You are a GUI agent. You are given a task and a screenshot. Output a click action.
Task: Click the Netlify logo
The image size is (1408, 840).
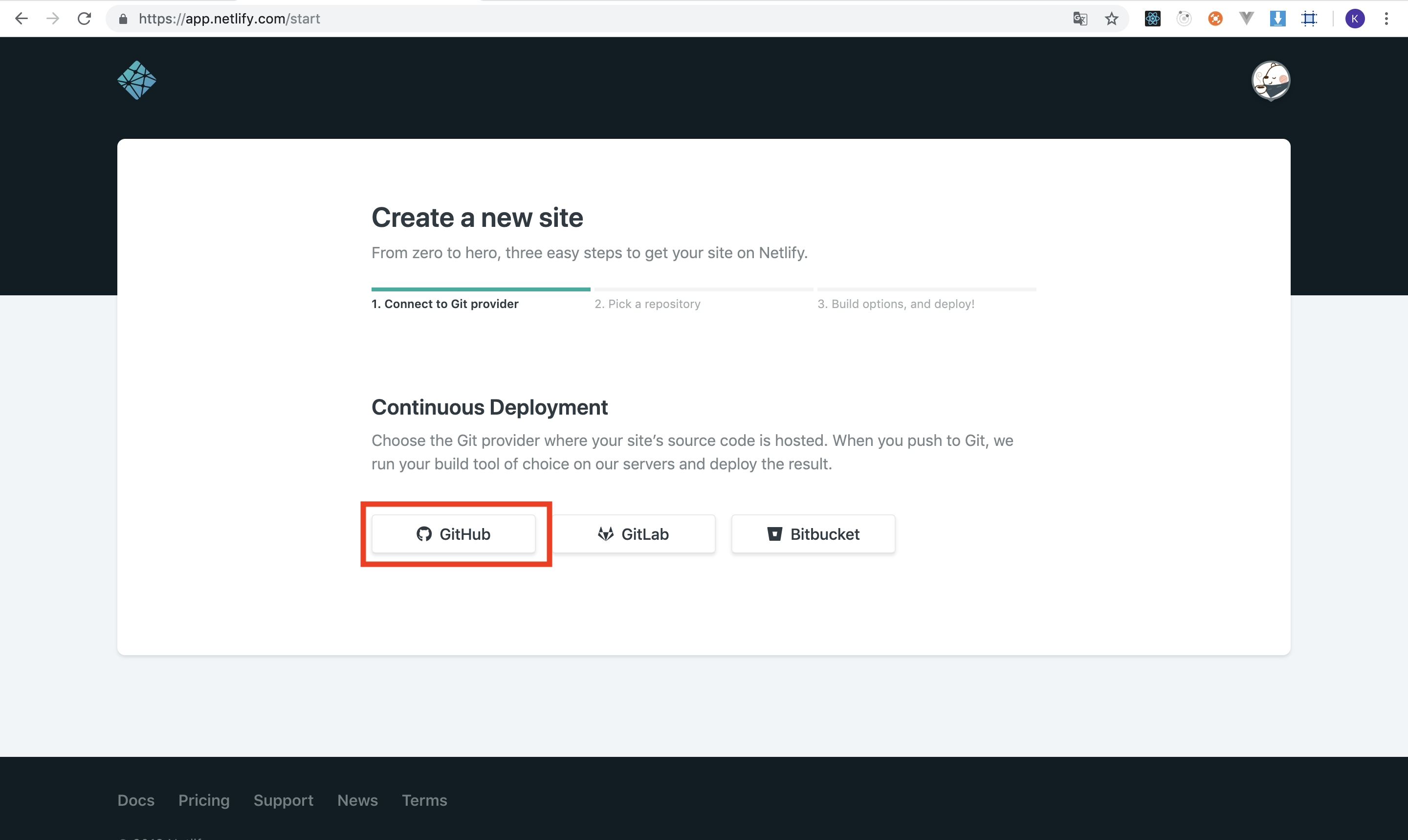point(136,80)
